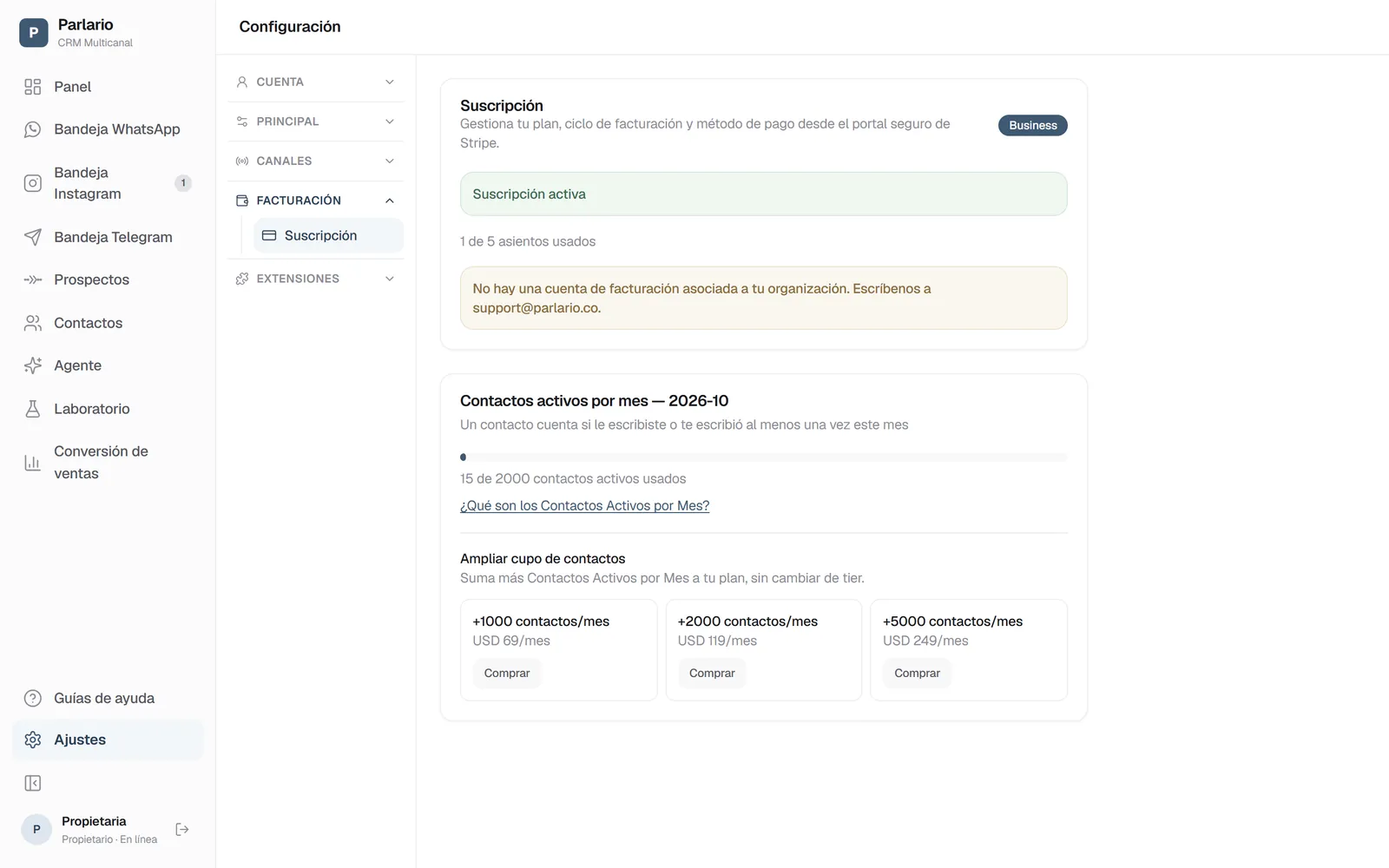Click the Prospectos funnel icon
Image resolution: width=1389 pixels, height=868 pixels.
click(33, 279)
